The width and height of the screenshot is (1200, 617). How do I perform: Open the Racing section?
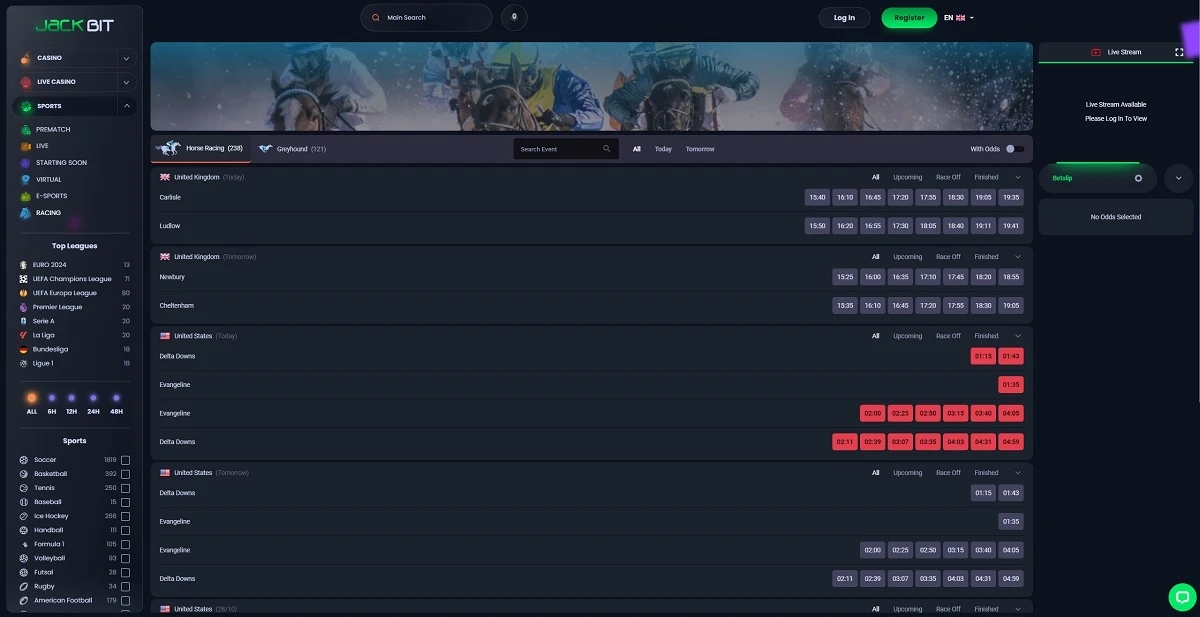tap(48, 213)
